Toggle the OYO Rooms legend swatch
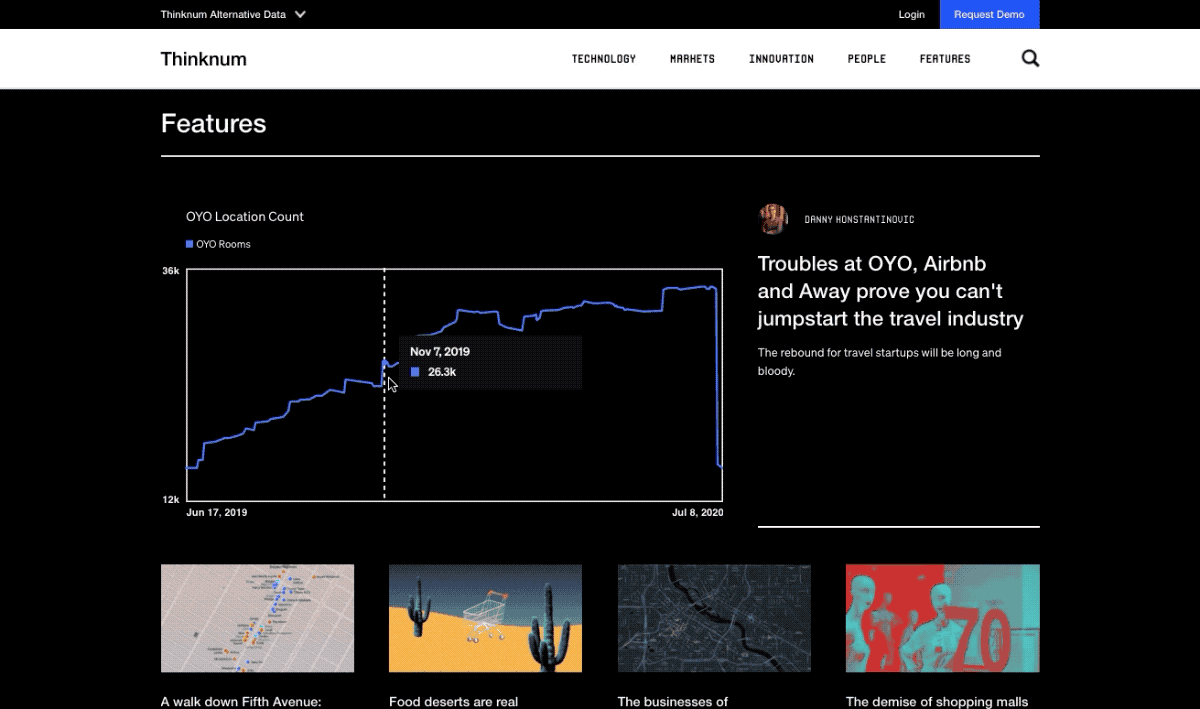This screenshot has height=709, width=1200. pyautogui.click(x=189, y=244)
